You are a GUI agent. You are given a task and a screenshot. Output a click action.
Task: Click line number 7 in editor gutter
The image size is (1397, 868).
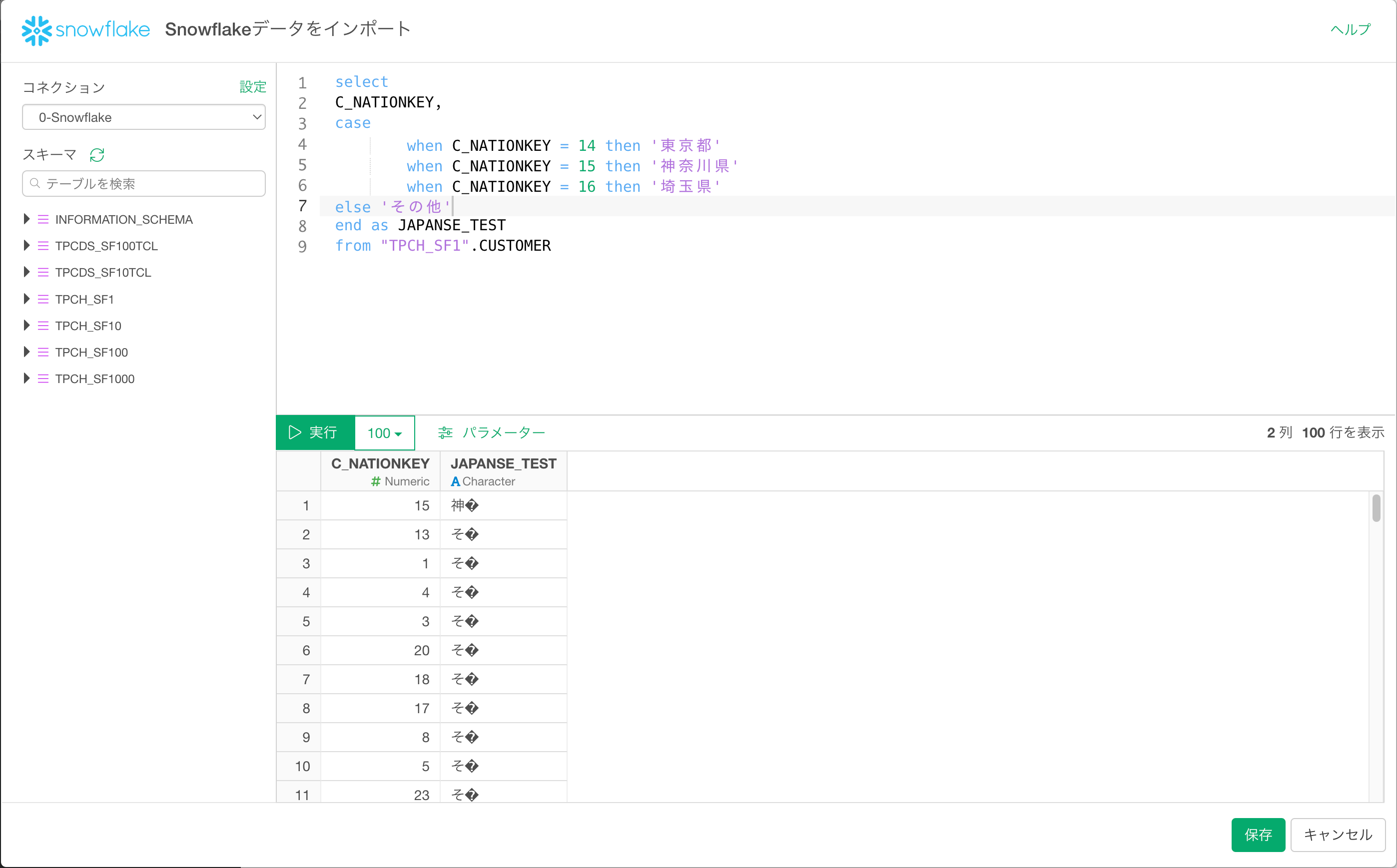click(303, 206)
